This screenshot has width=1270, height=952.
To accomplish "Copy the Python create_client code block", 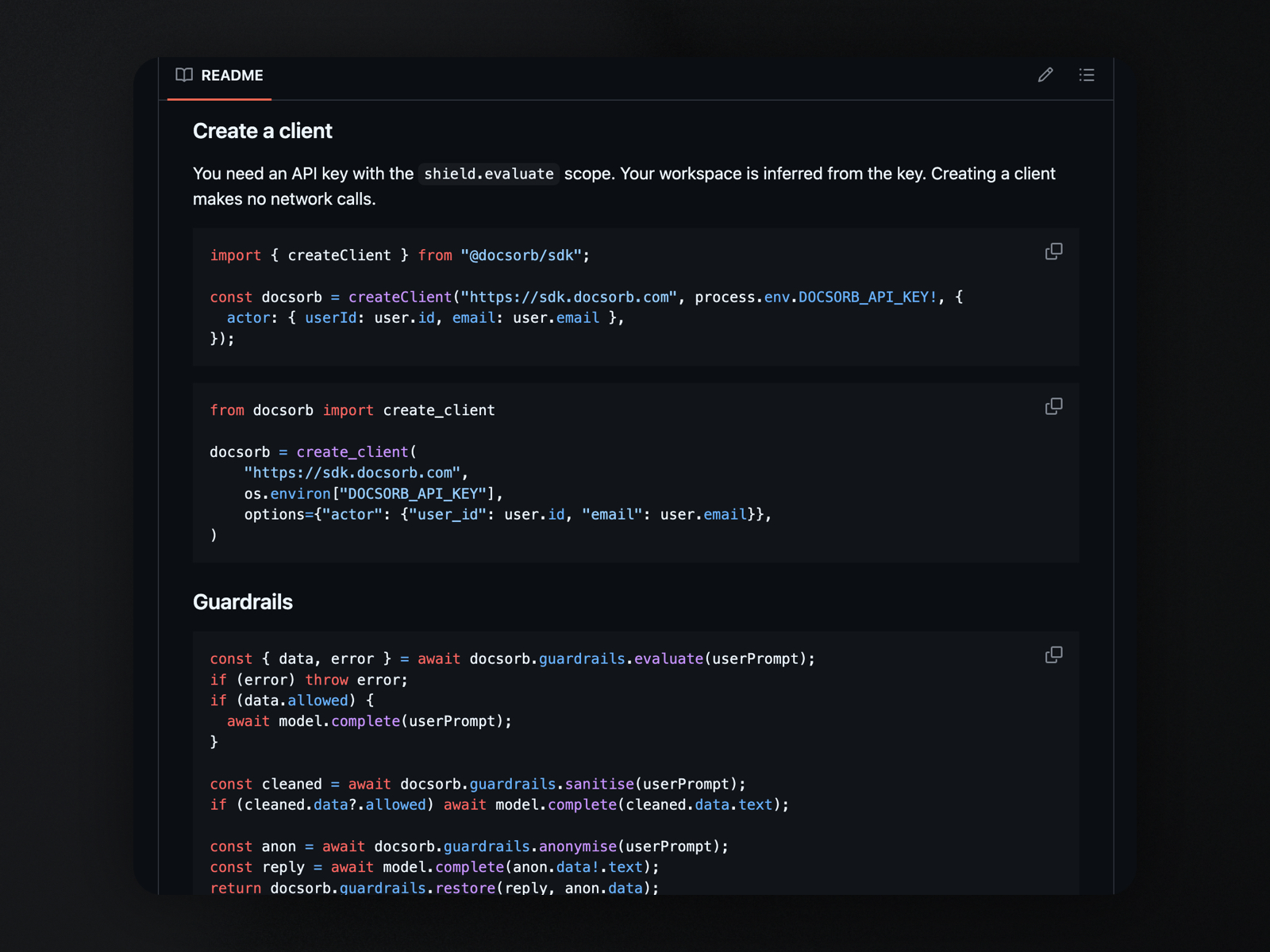I will click(1053, 407).
